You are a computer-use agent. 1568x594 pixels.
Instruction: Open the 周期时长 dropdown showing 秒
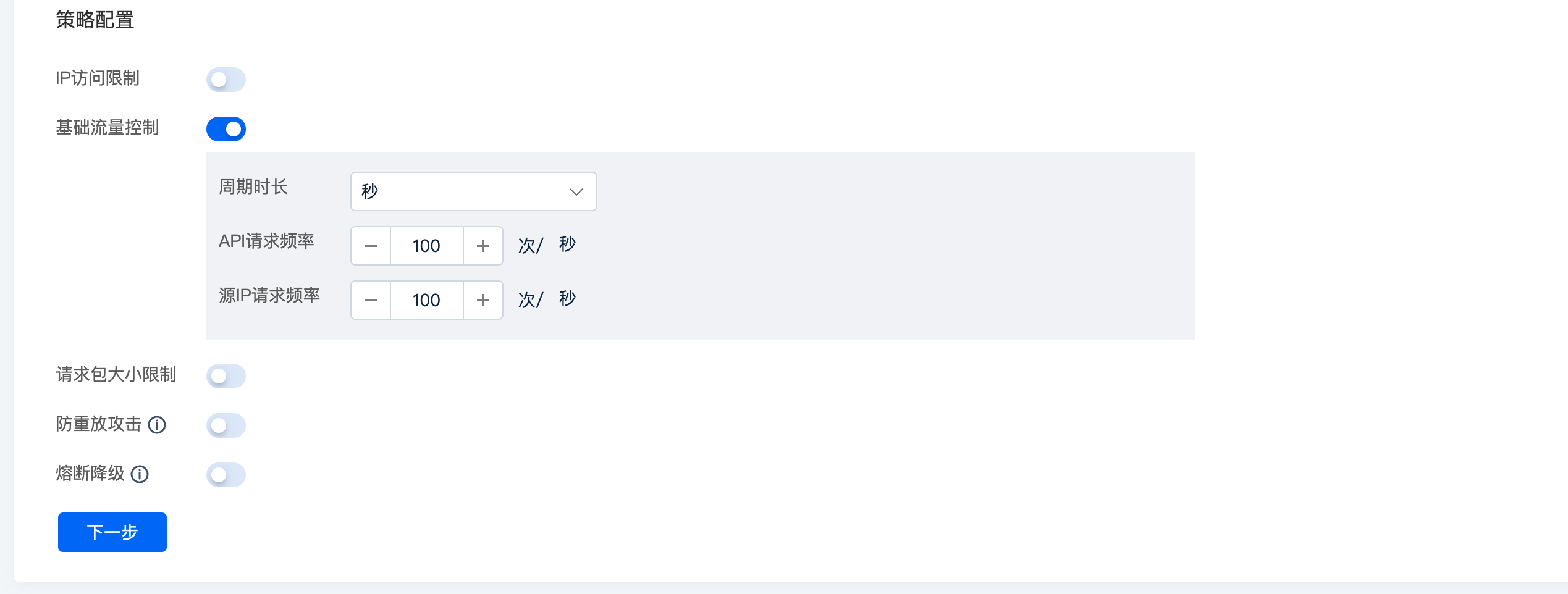(474, 191)
